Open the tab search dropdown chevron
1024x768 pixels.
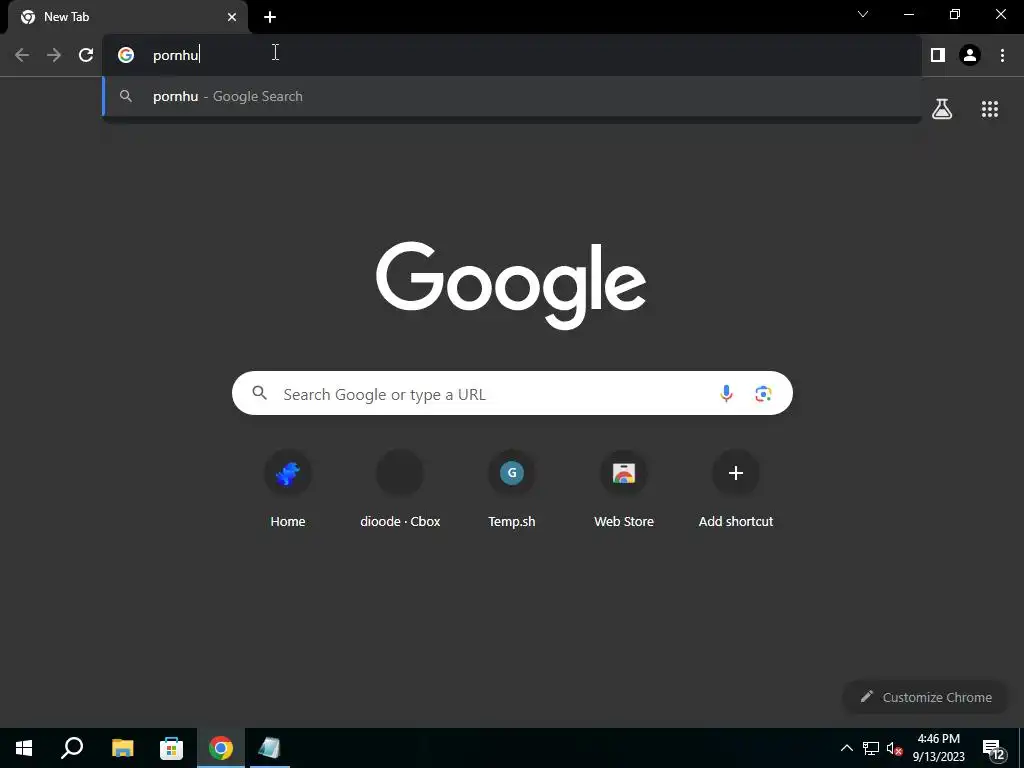[863, 14]
